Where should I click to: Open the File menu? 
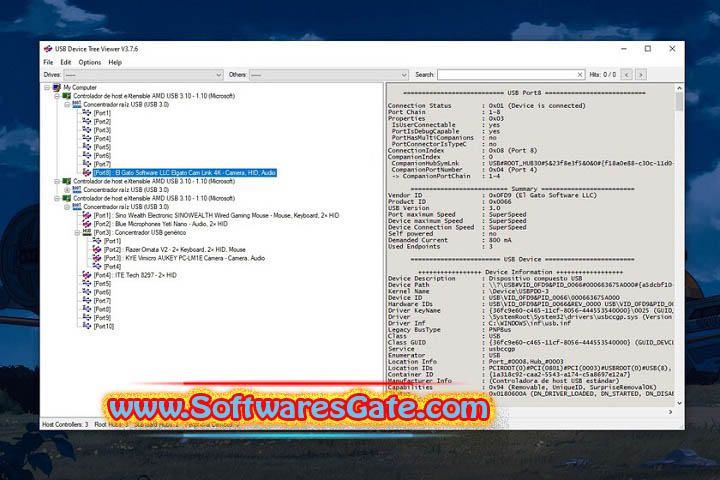coord(48,62)
